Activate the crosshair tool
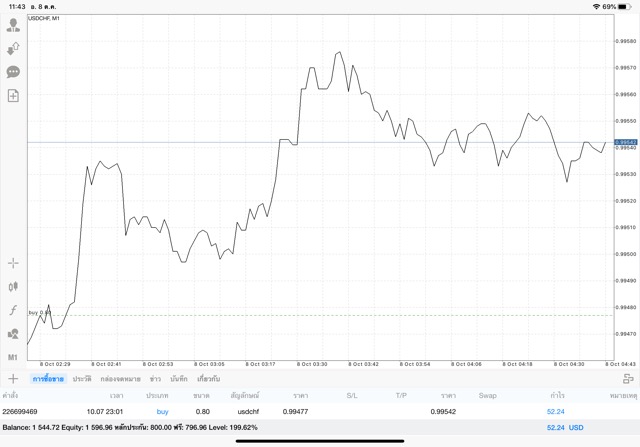The image size is (640, 447). [13, 263]
